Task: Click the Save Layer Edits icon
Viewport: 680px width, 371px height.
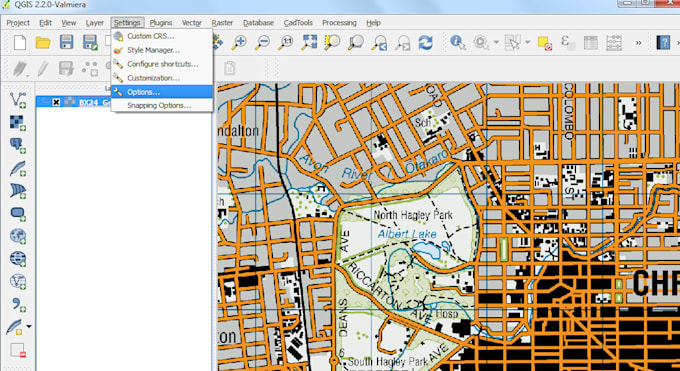Action: (x=66, y=69)
